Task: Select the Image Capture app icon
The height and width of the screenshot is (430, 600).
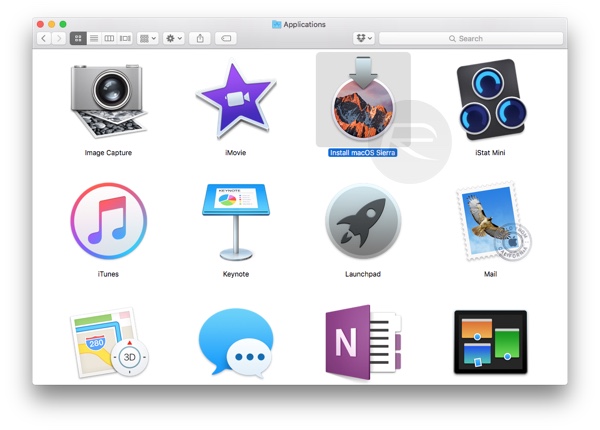Action: pos(109,101)
